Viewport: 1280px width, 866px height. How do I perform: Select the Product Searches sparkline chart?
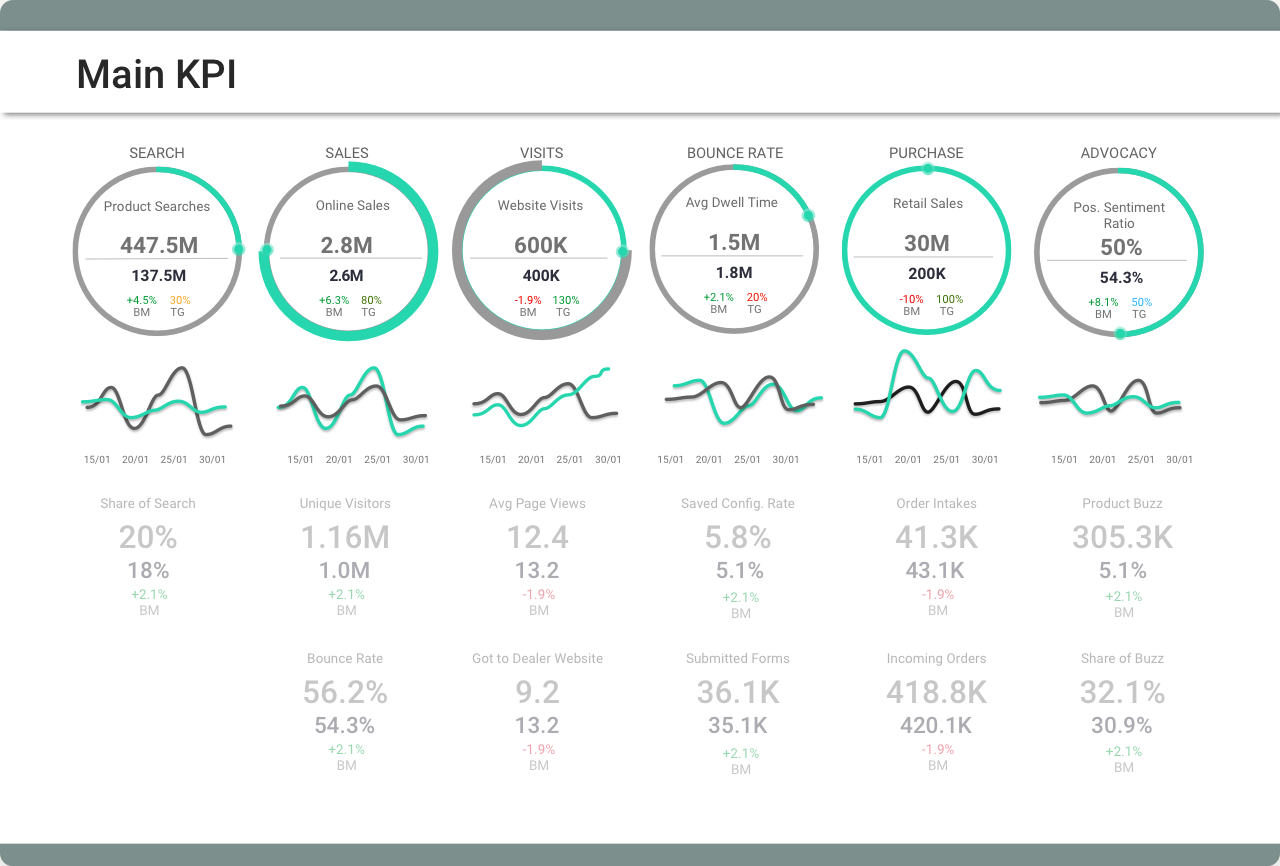coord(157,398)
